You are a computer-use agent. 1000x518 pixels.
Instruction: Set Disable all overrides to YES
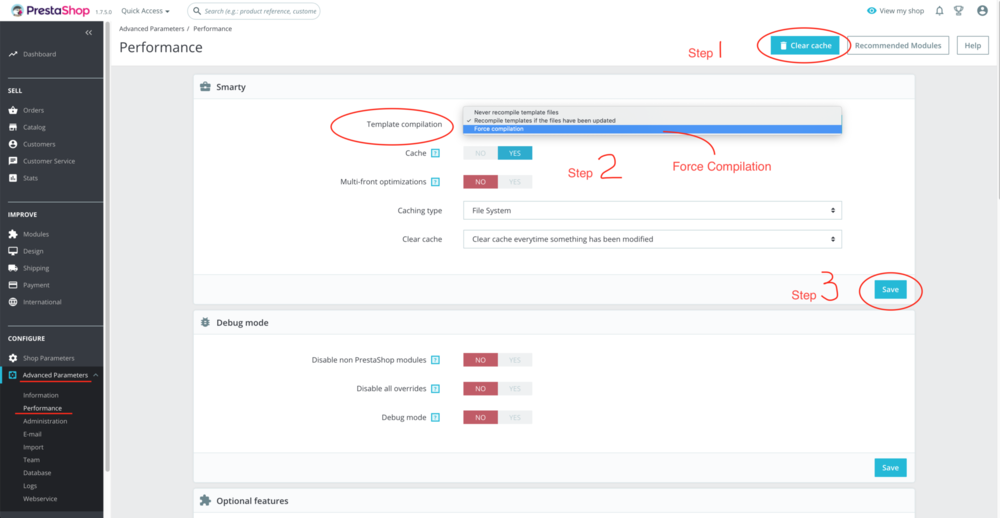(x=515, y=388)
